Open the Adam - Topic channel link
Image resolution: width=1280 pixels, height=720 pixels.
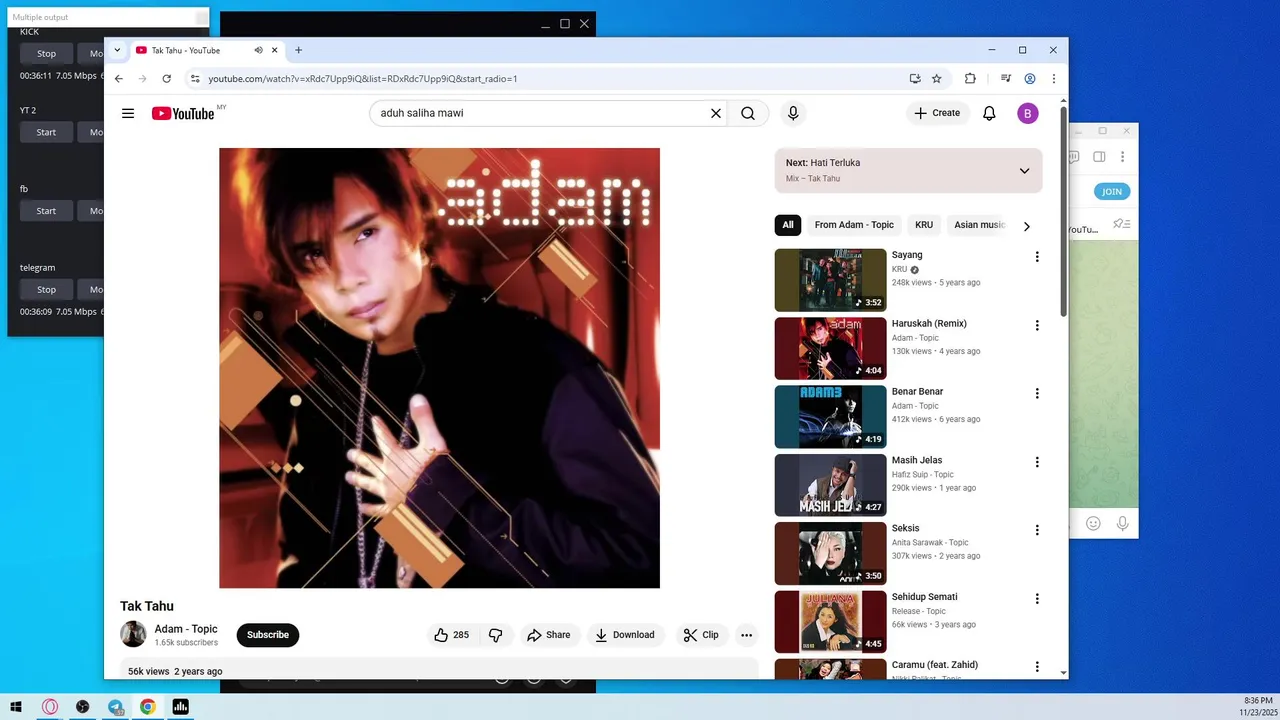186,629
